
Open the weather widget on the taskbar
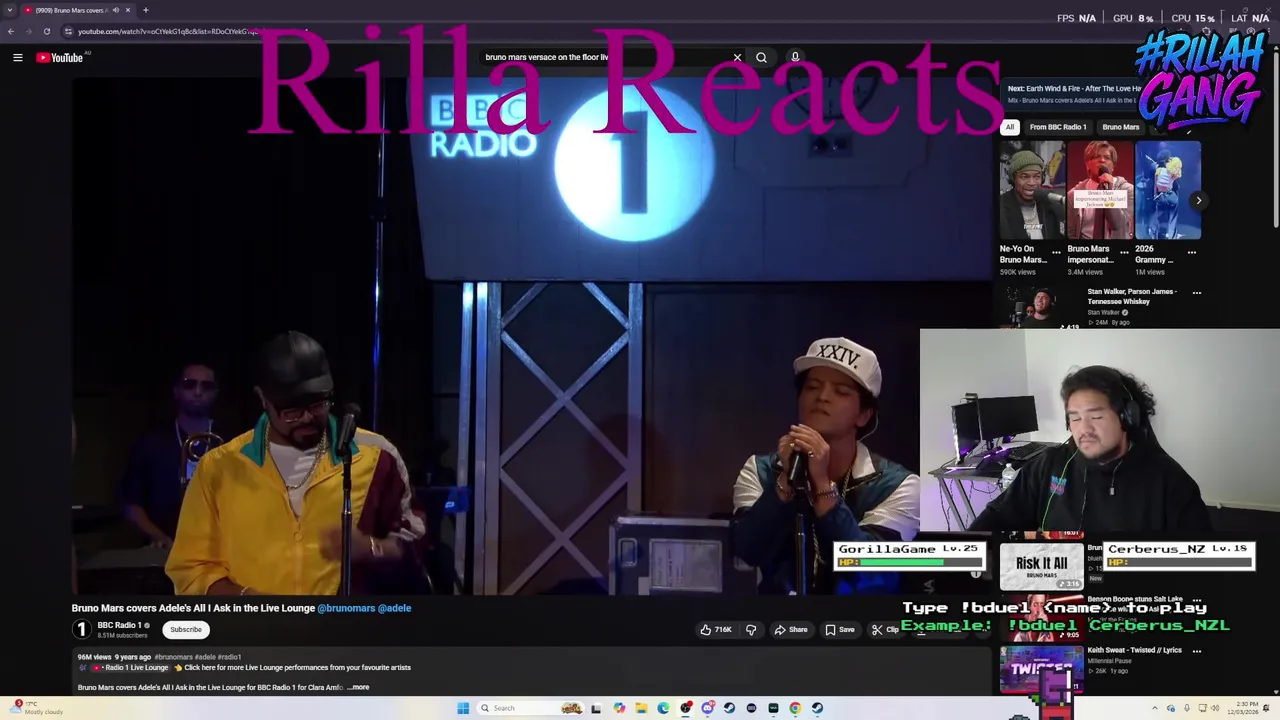coord(35,708)
